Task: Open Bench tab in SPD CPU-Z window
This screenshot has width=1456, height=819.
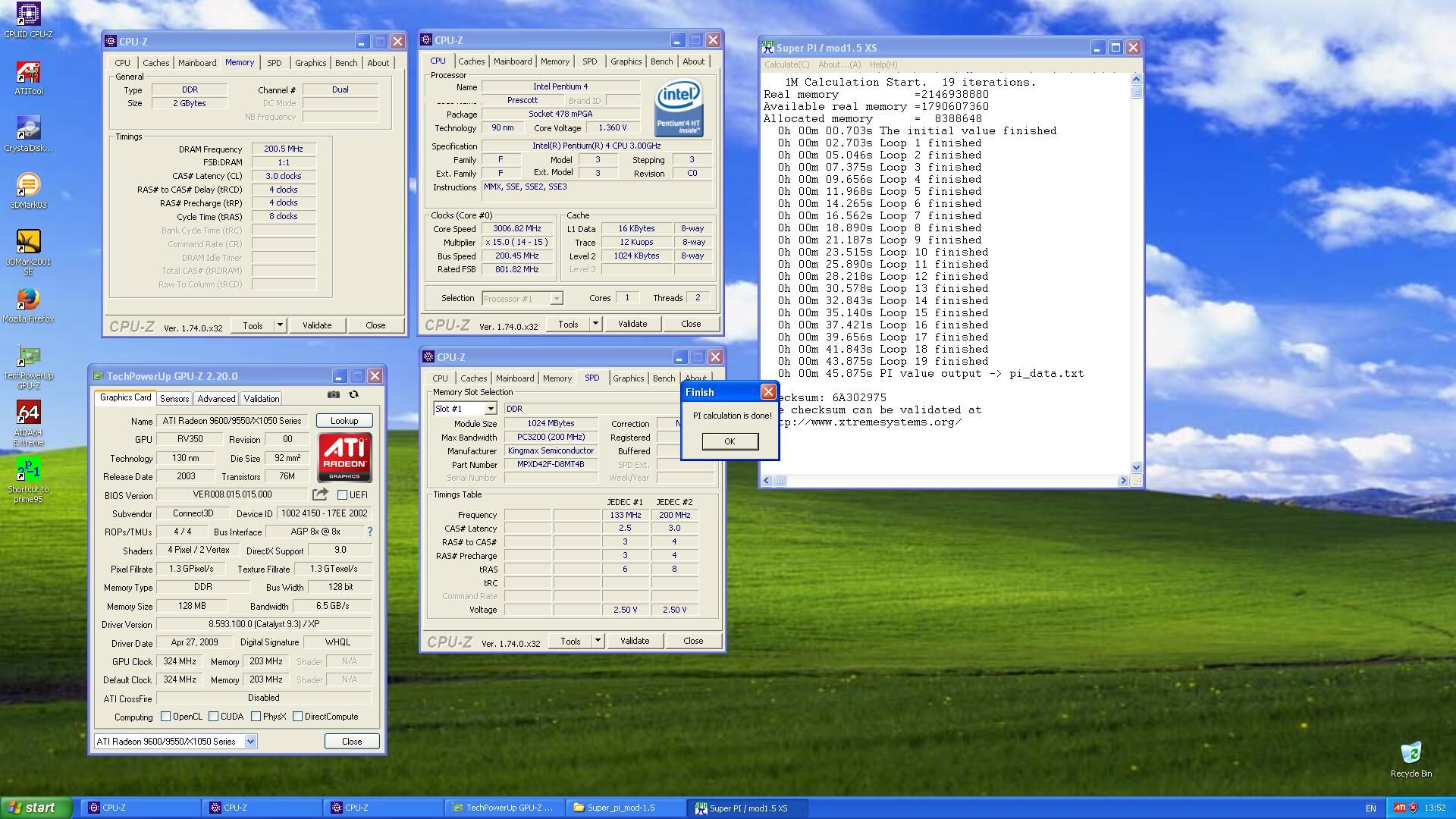Action: pyautogui.click(x=664, y=378)
